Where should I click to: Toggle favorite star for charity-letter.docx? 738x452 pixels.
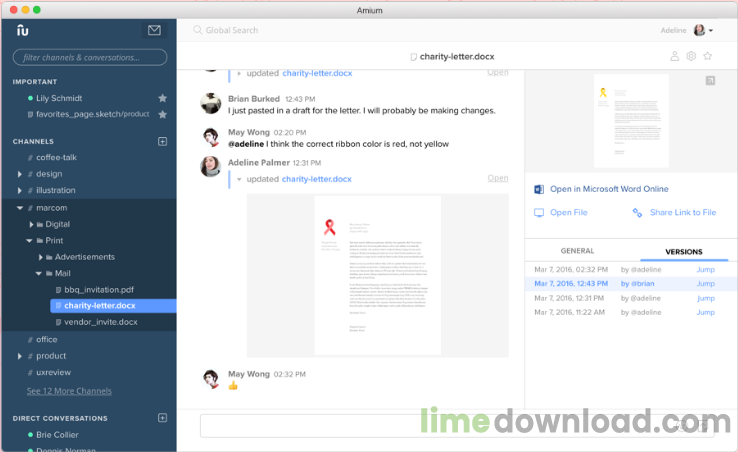(707, 57)
